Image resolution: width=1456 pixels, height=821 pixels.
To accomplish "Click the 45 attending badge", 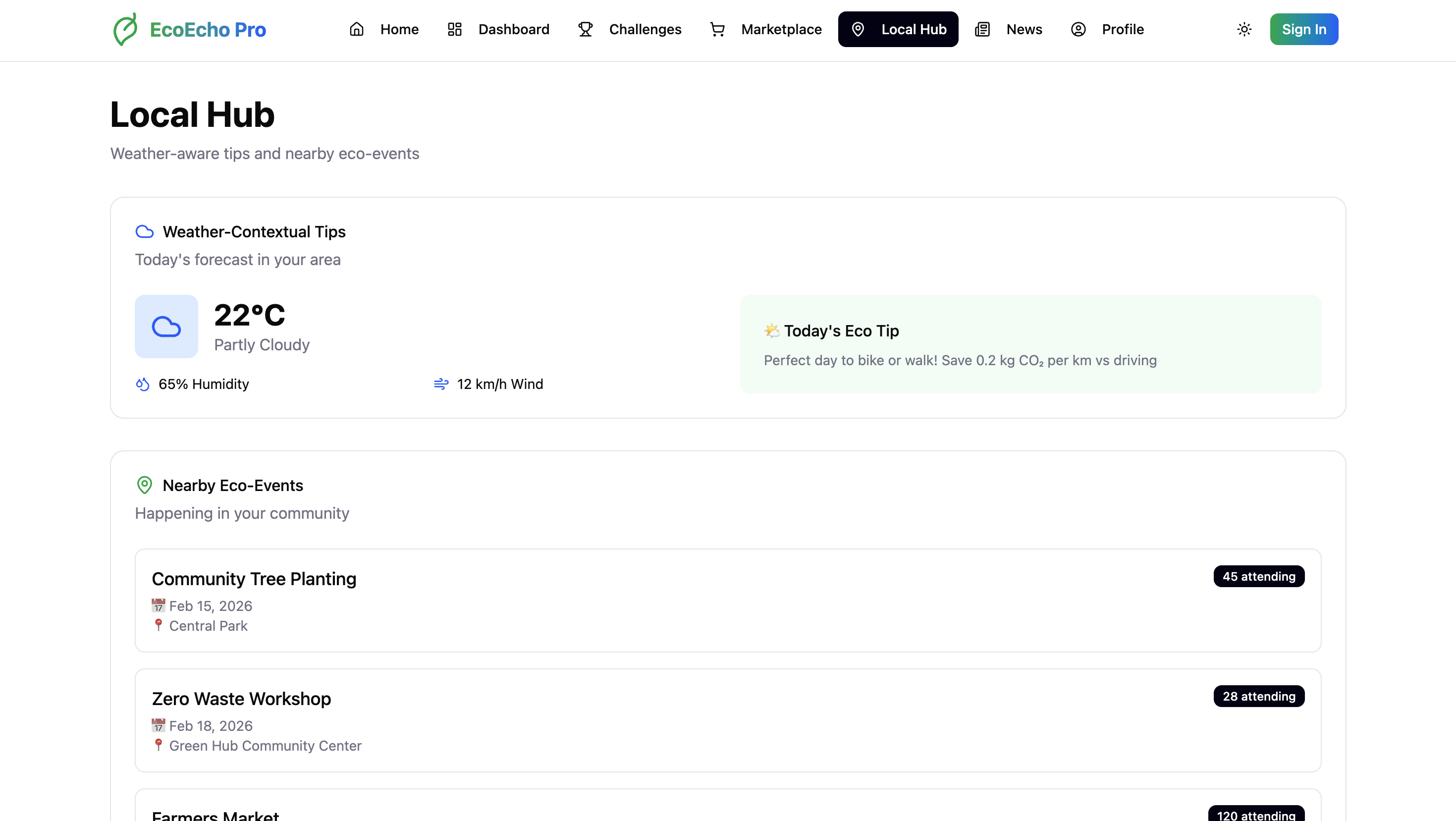I will (x=1258, y=576).
